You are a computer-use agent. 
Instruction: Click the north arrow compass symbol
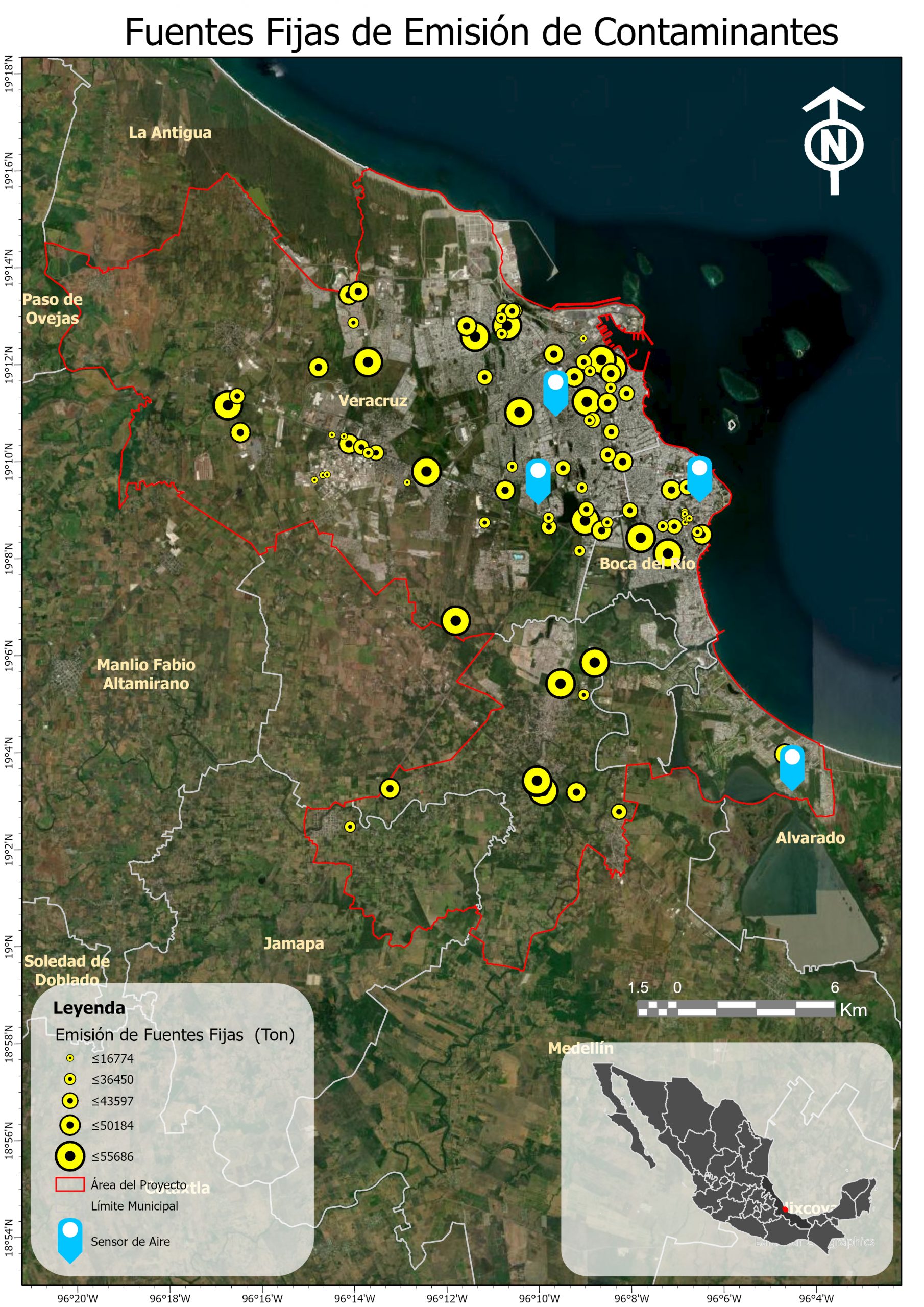(x=834, y=140)
